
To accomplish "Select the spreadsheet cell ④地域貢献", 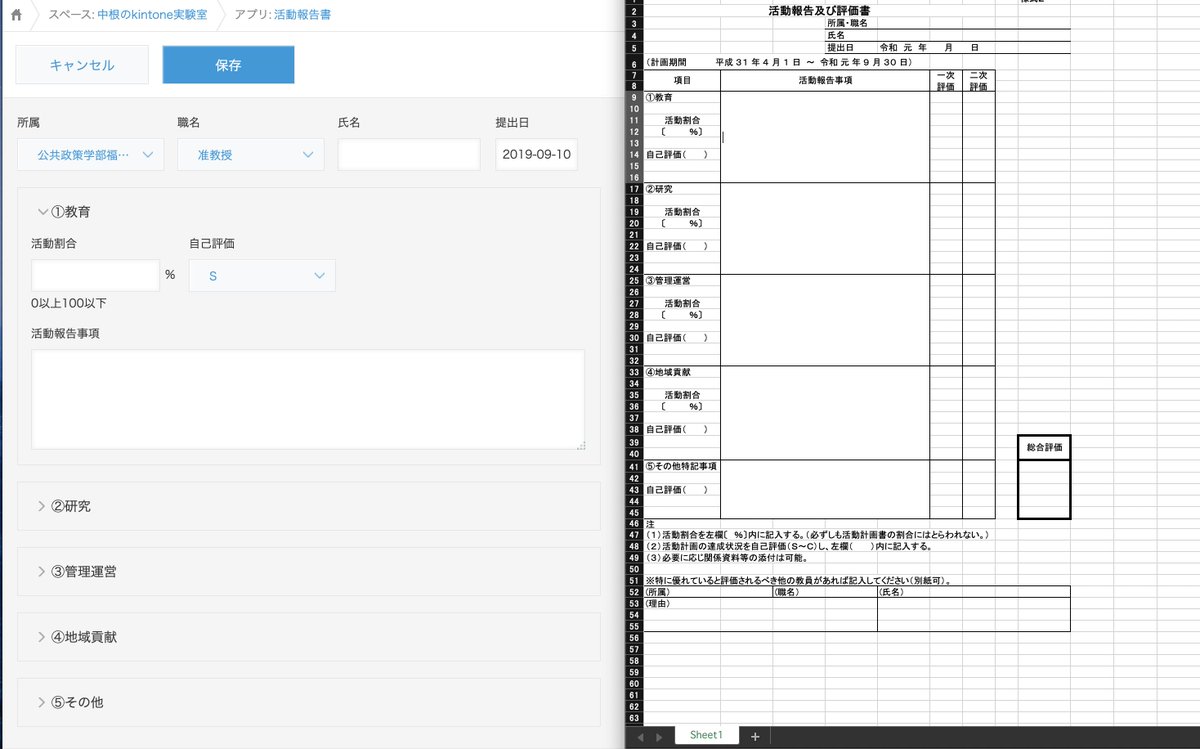I will click(x=682, y=372).
